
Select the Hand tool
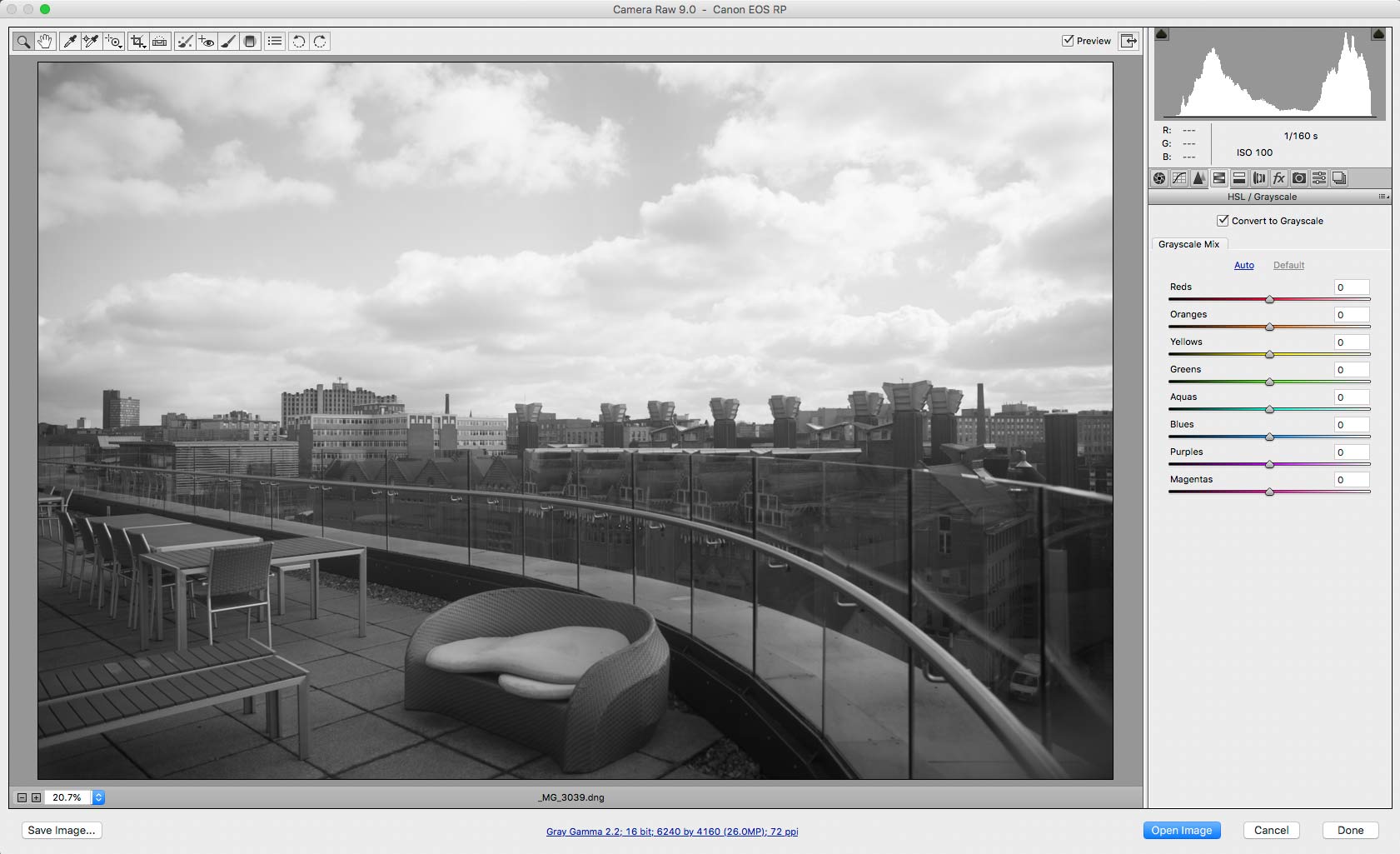[x=45, y=41]
